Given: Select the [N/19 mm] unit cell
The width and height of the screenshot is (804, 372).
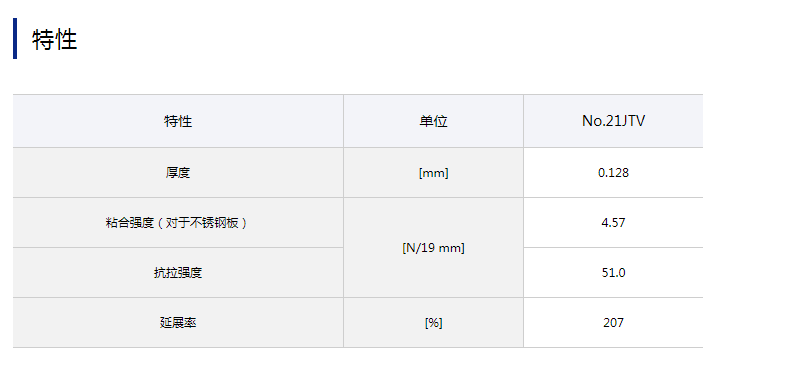Looking at the screenshot, I should [x=433, y=248].
